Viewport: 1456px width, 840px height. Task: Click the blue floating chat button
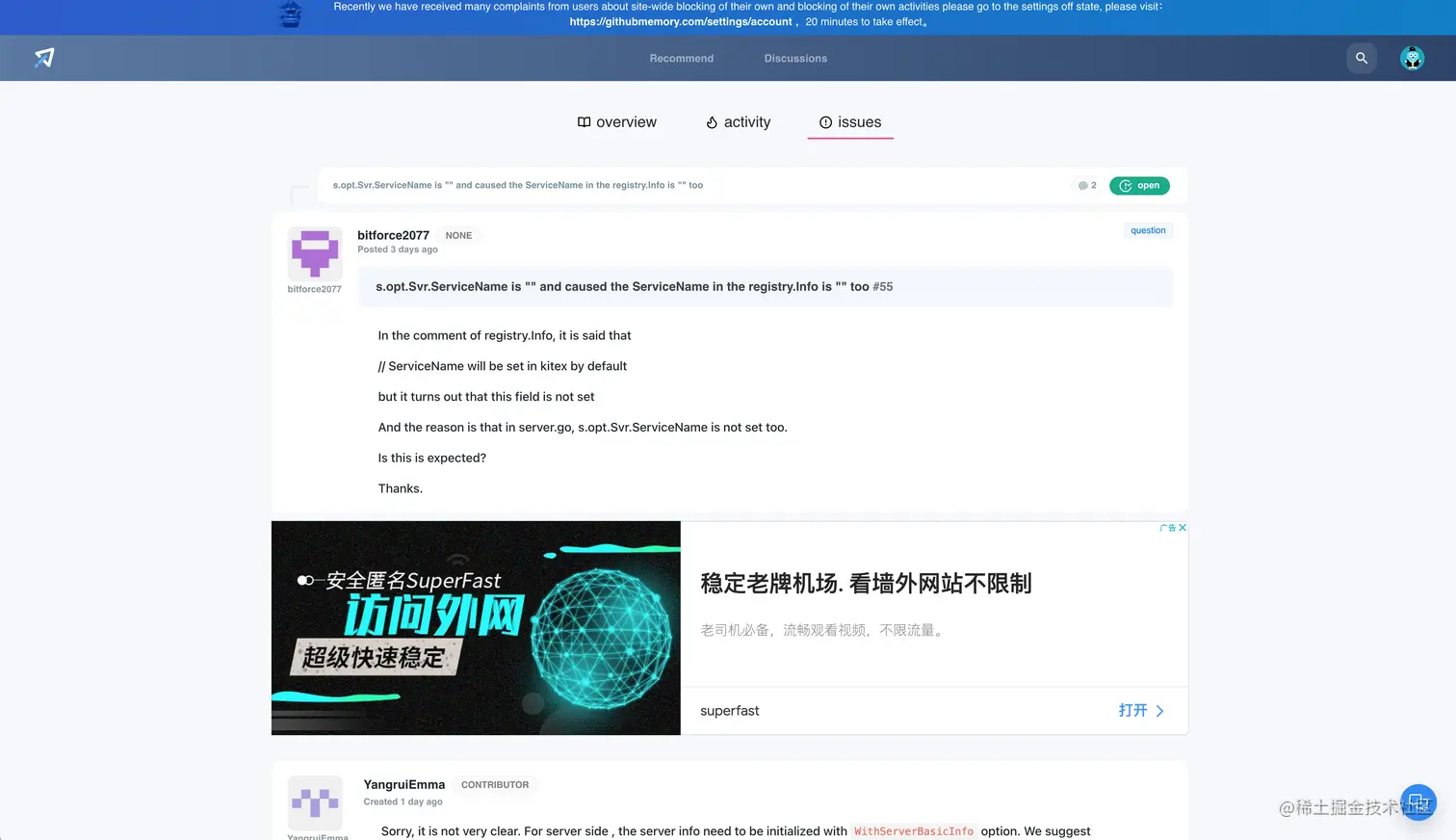click(1418, 802)
